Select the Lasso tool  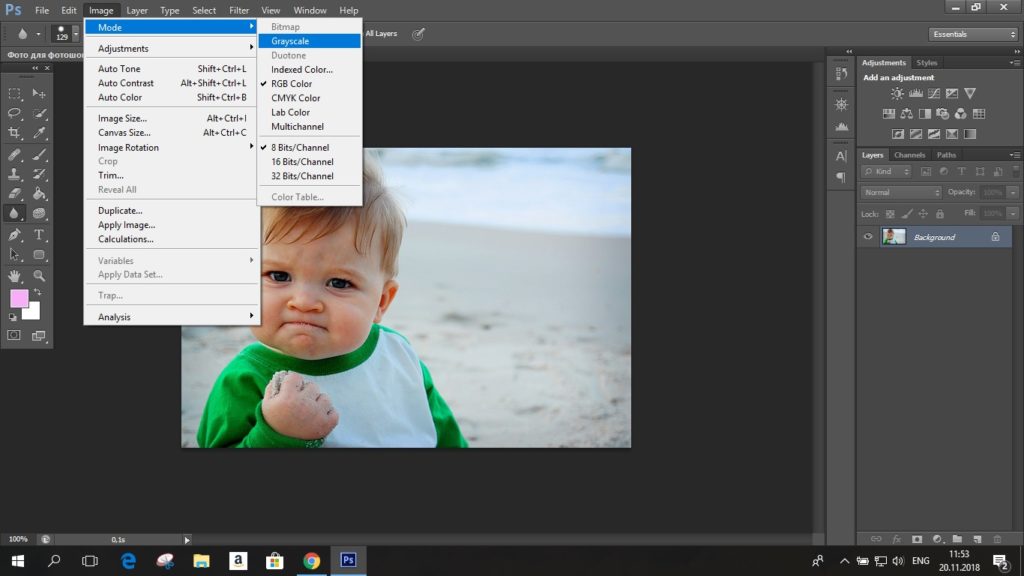click(14, 113)
